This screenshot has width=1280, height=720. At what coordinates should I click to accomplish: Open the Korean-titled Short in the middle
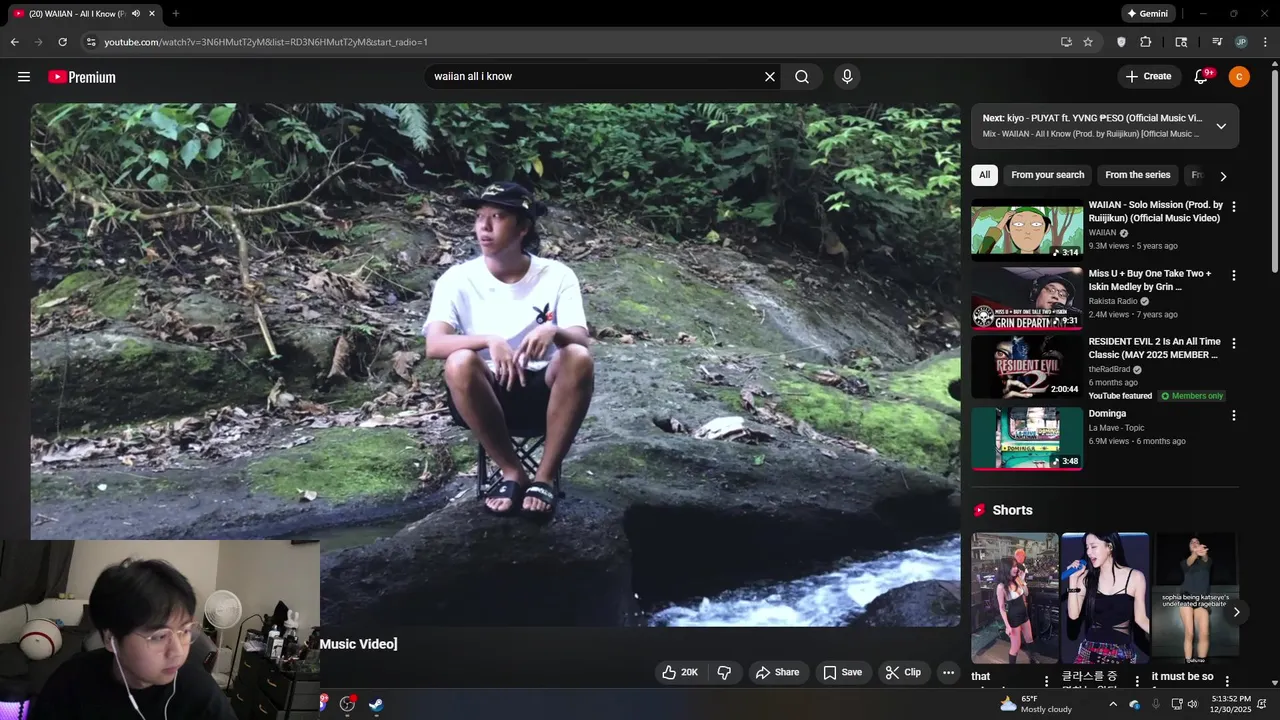1105,598
